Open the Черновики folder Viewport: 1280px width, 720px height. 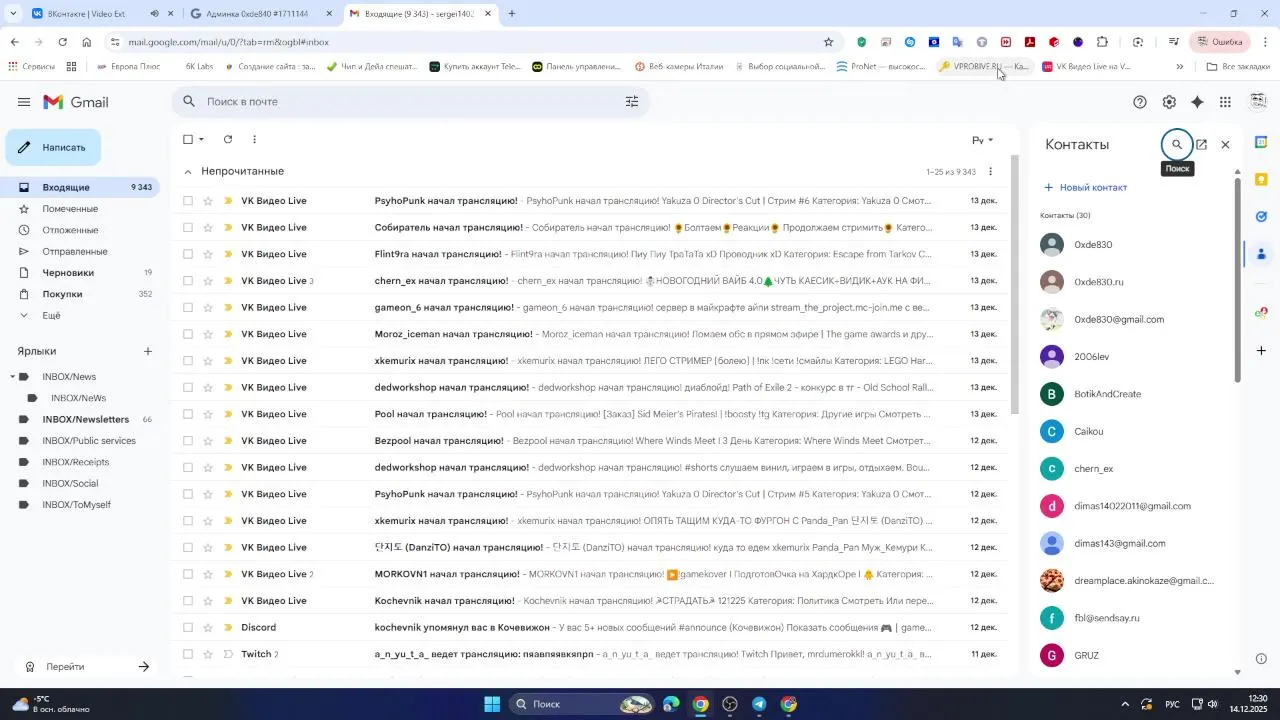80,272
